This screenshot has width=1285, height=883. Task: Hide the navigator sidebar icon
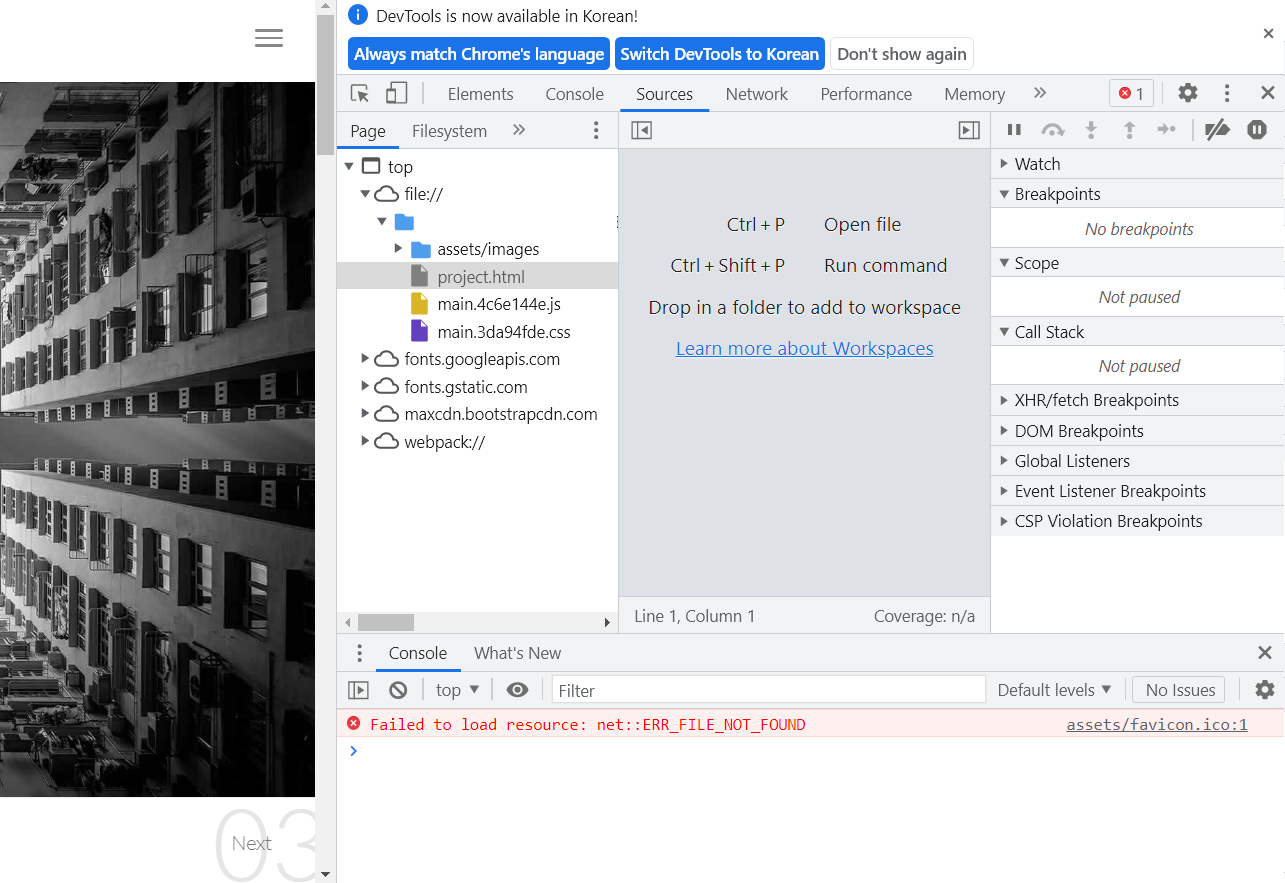pyautogui.click(x=642, y=130)
